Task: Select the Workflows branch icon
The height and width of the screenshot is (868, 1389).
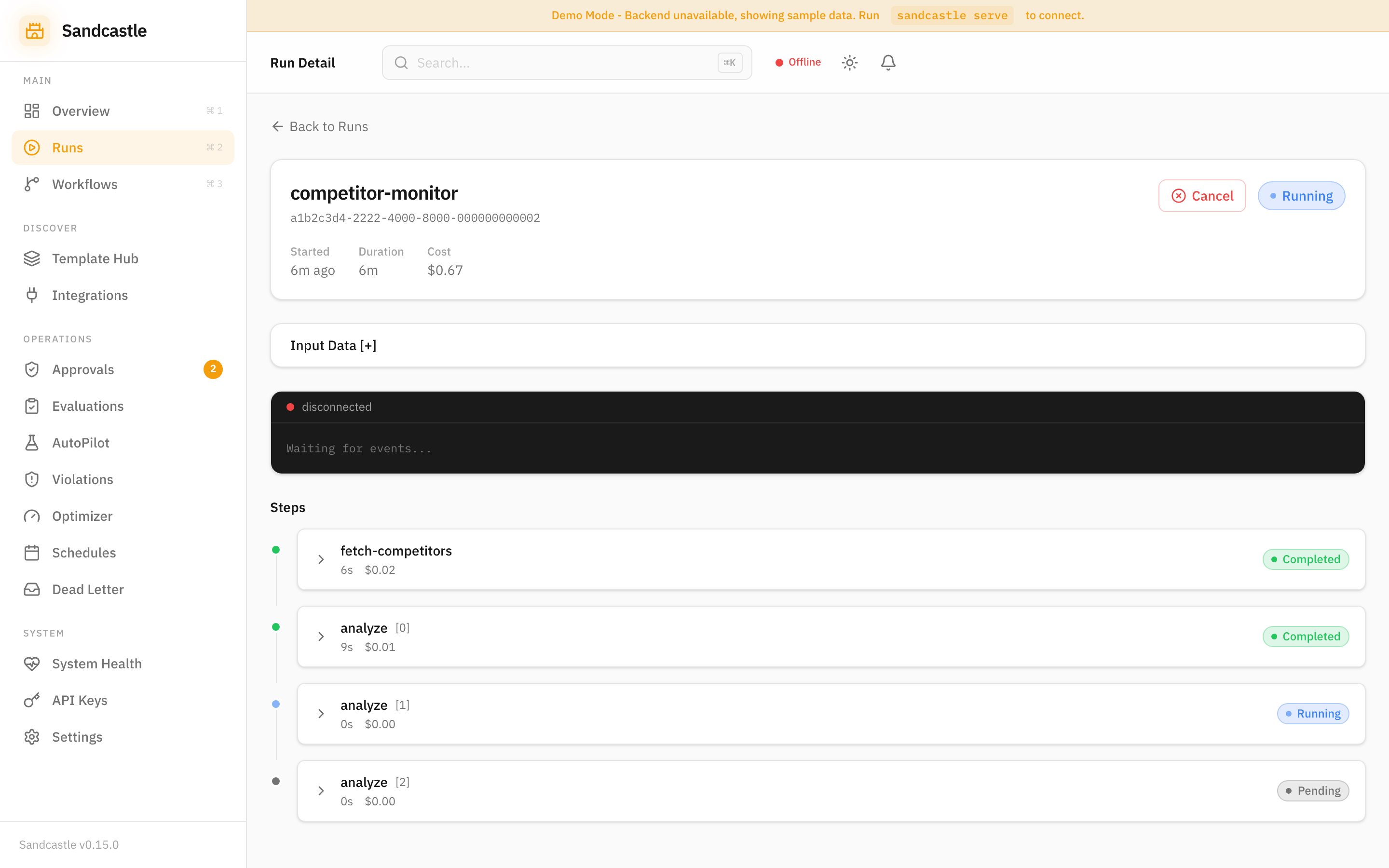Action: [x=31, y=184]
